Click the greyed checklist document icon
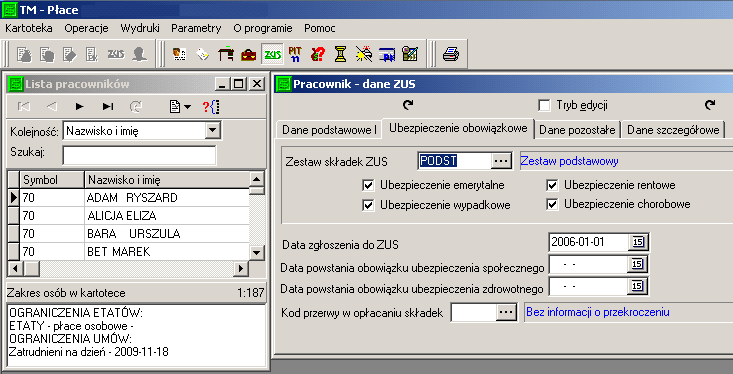This screenshot has width=733, height=374. click(x=92, y=55)
